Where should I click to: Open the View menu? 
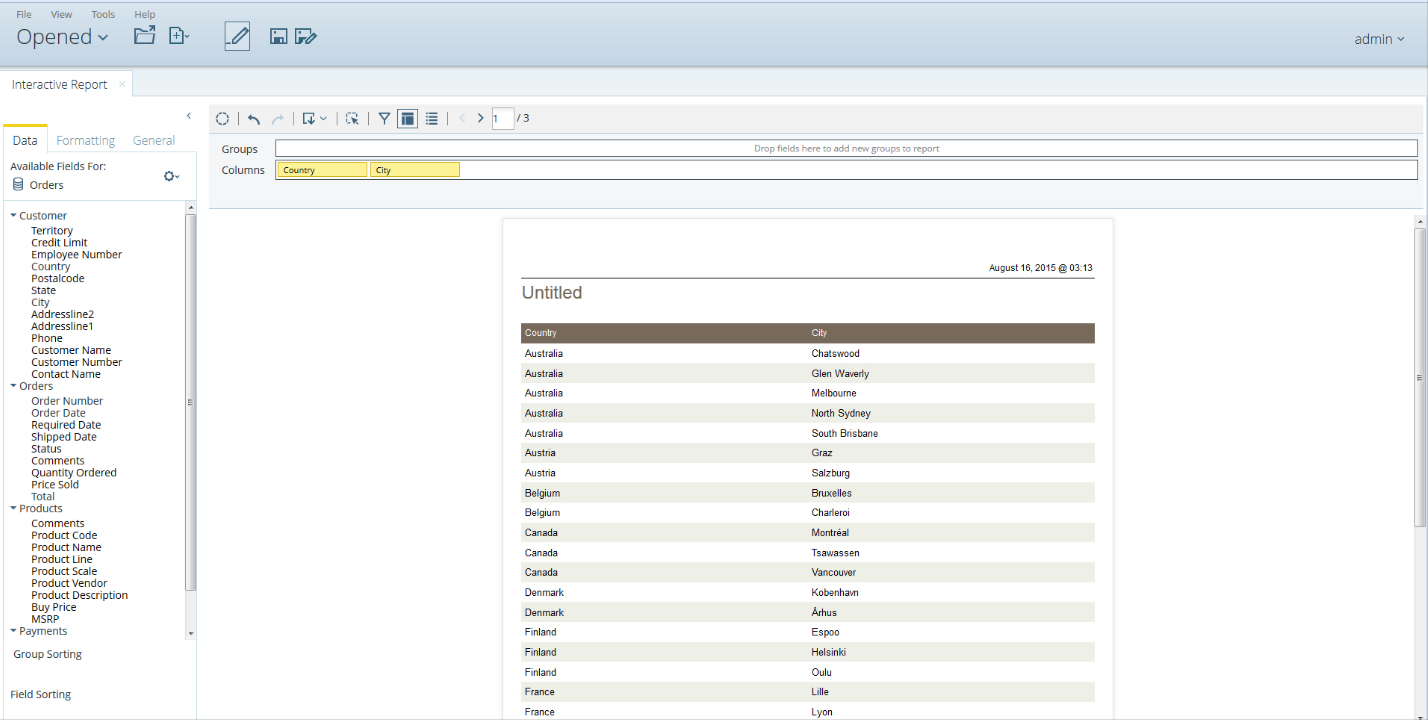pos(62,15)
